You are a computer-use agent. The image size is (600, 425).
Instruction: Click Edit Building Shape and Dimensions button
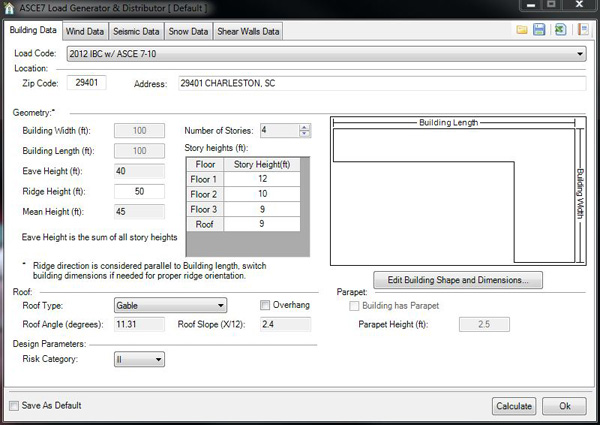(458, 280)
